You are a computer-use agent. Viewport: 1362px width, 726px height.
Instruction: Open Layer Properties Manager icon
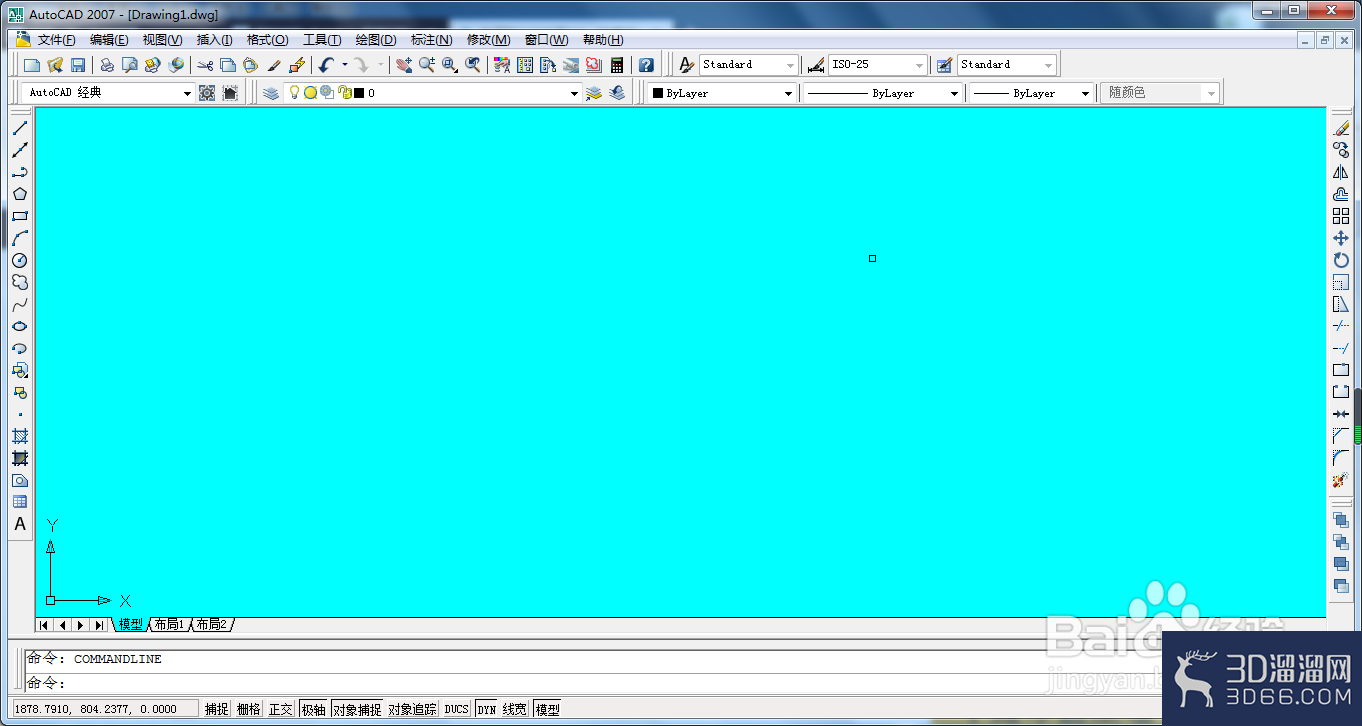pyautogui.click(x=271, y=93)
